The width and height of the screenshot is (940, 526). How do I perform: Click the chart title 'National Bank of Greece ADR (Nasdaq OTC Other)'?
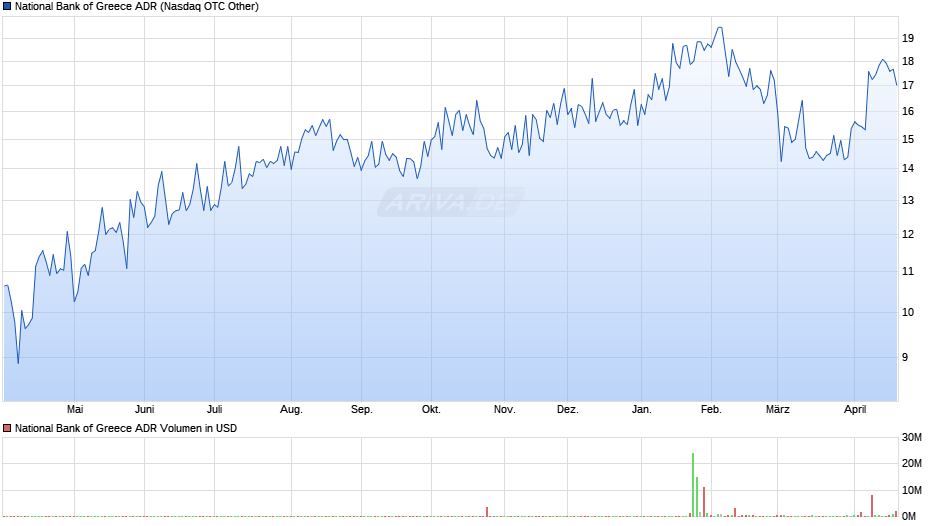click(x=137, y=7)
